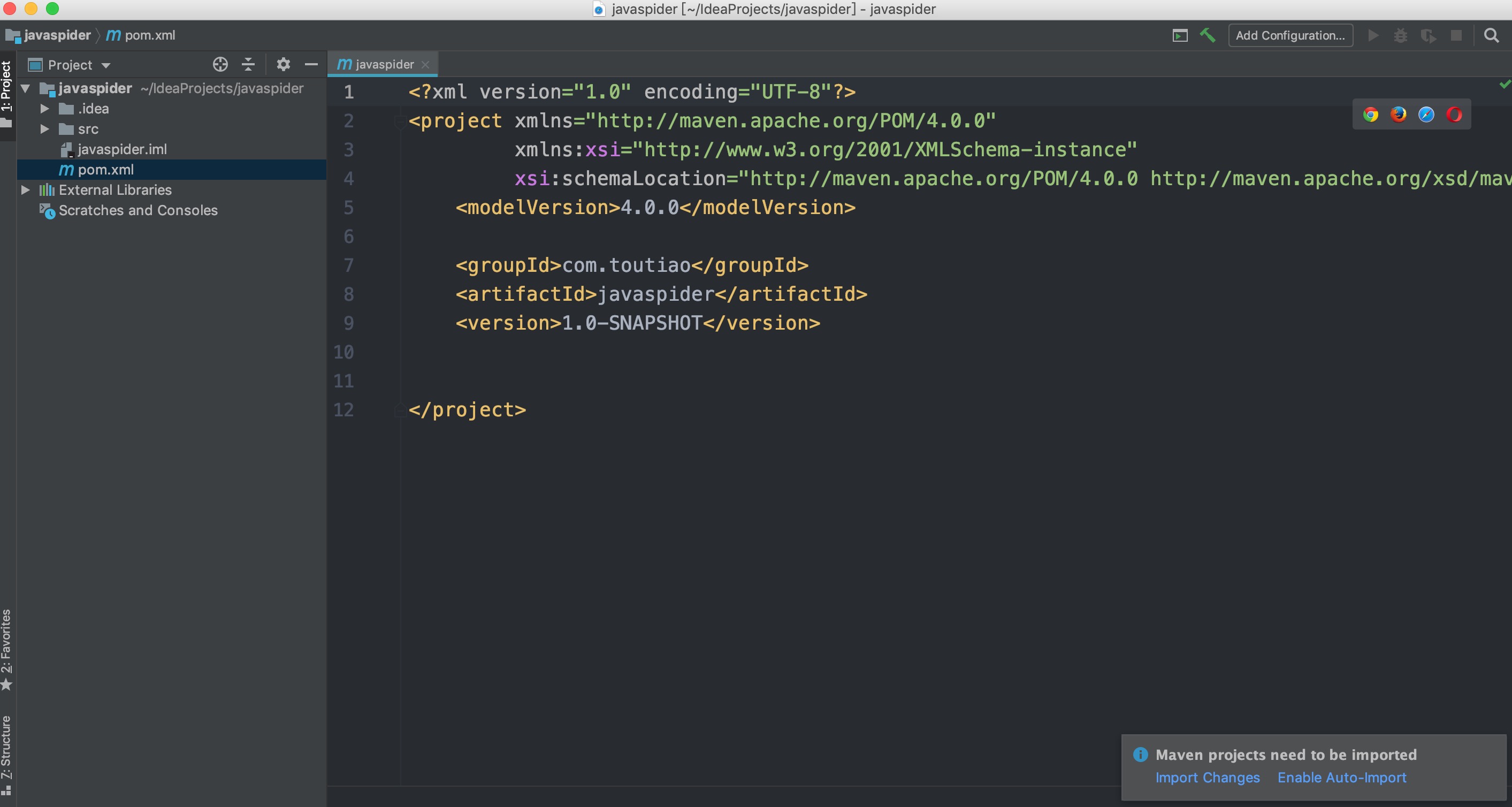Click the xsi:schemaLocation attribute text
The height and width of the screenshot is (807, 1512).
621,178
